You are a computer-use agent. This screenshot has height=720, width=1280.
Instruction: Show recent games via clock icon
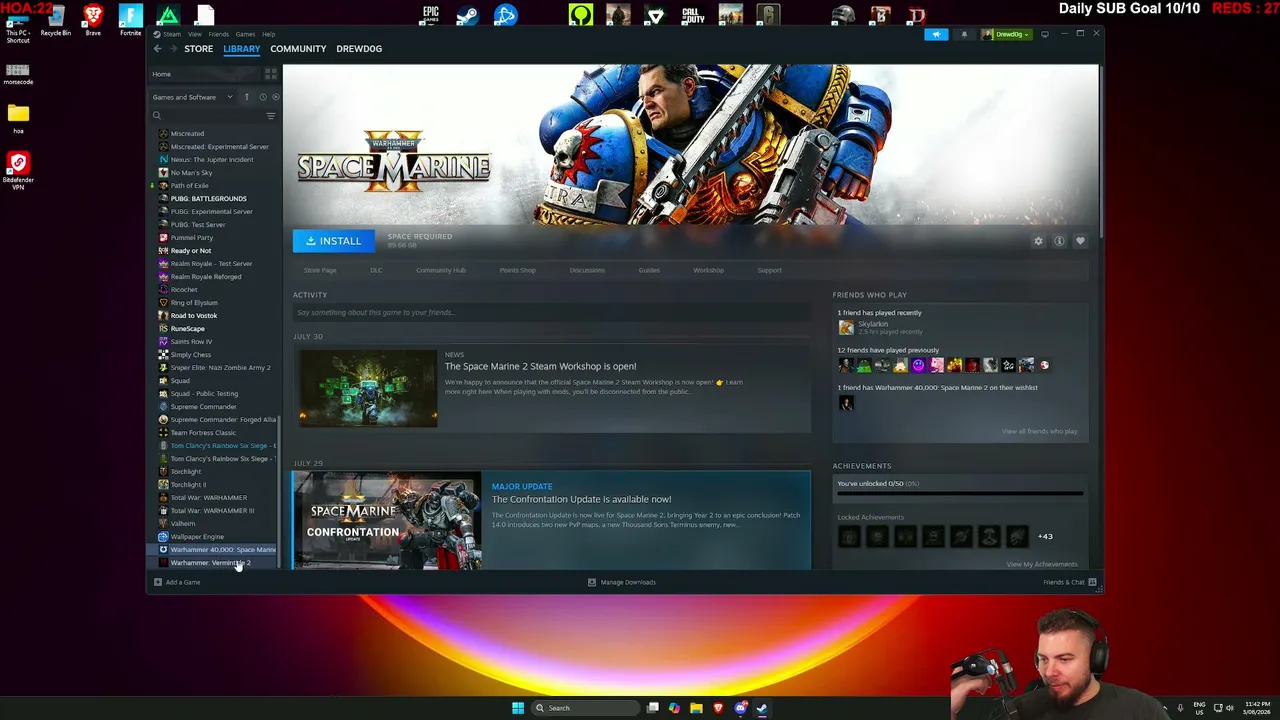pos(263,97)
